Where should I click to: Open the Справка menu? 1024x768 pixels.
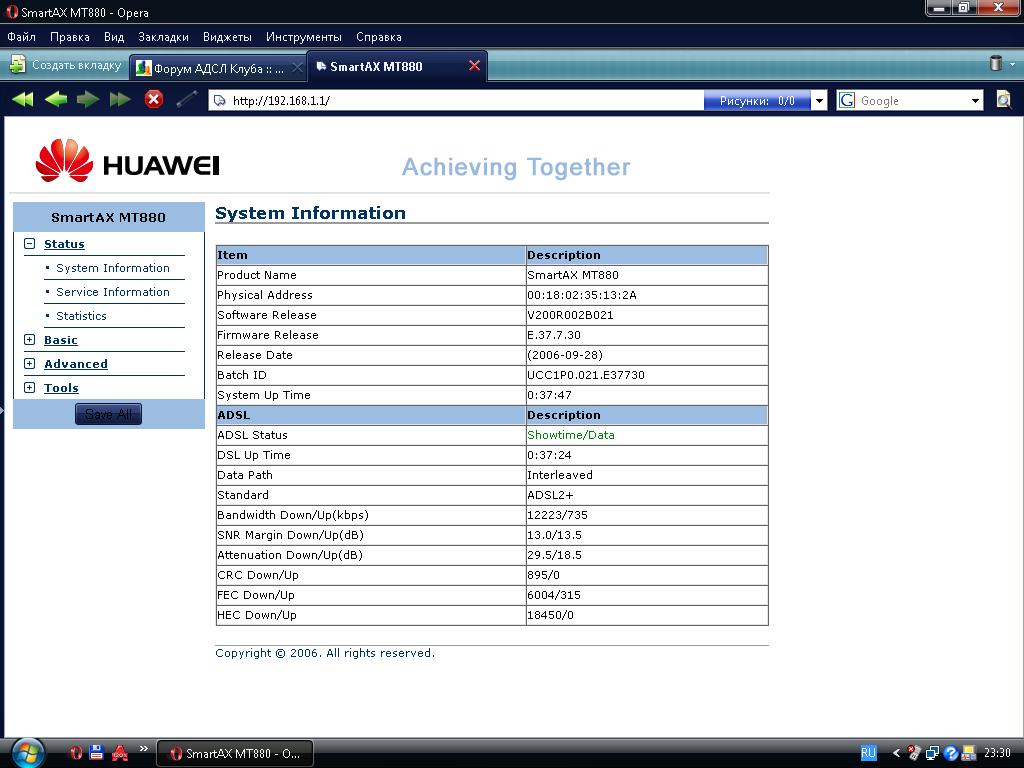tap(379, 37)
